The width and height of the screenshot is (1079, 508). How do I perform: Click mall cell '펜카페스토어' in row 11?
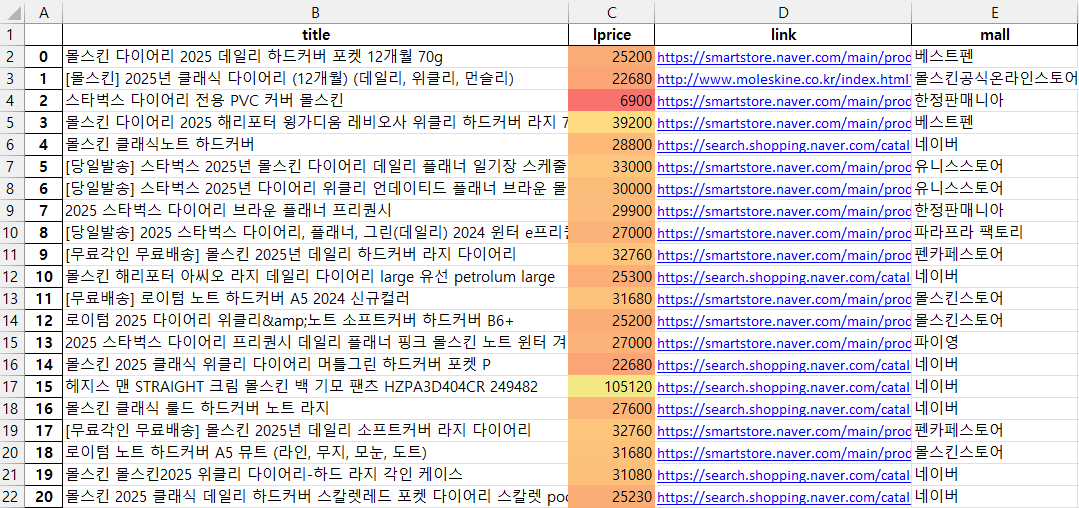pyautogui.click(x=995, y=255)
